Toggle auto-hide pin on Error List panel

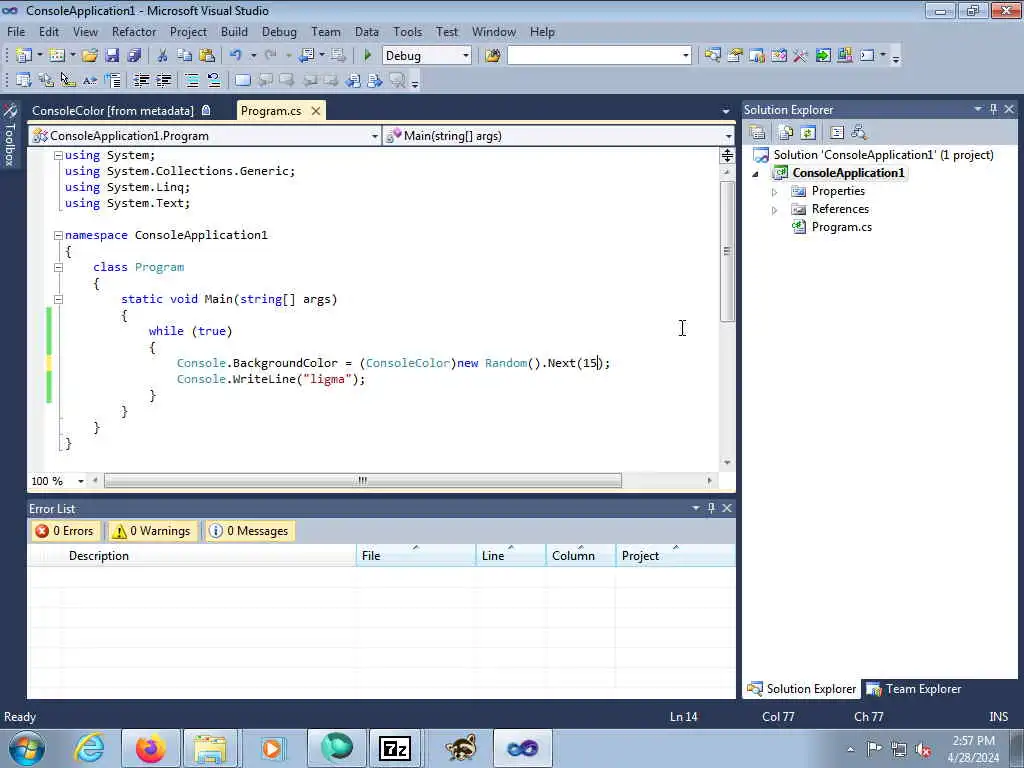pyautogui.click(x=711, y=508)
